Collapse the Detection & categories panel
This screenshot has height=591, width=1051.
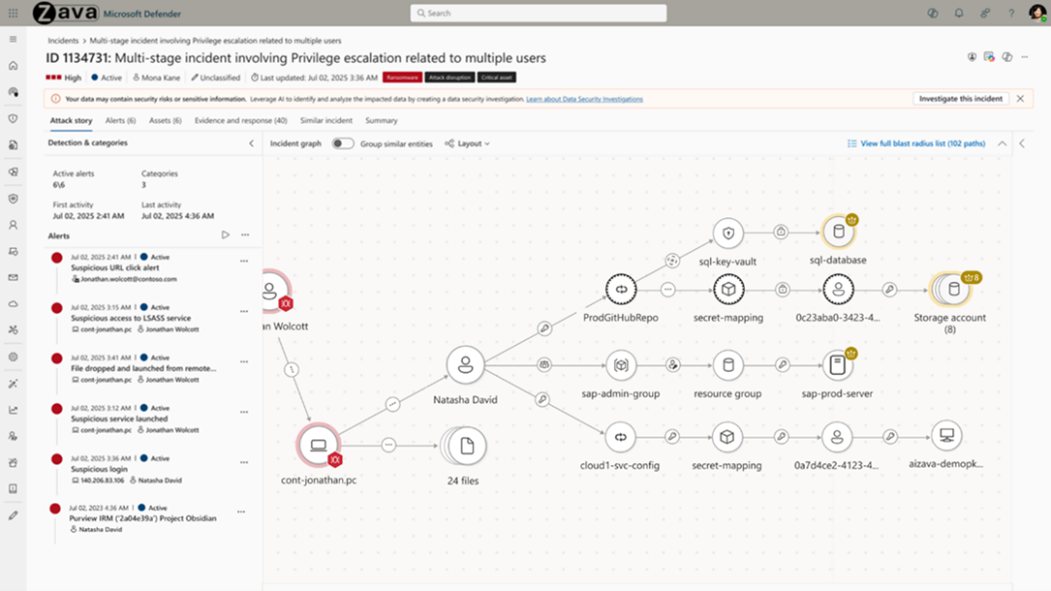click(251, 143)
